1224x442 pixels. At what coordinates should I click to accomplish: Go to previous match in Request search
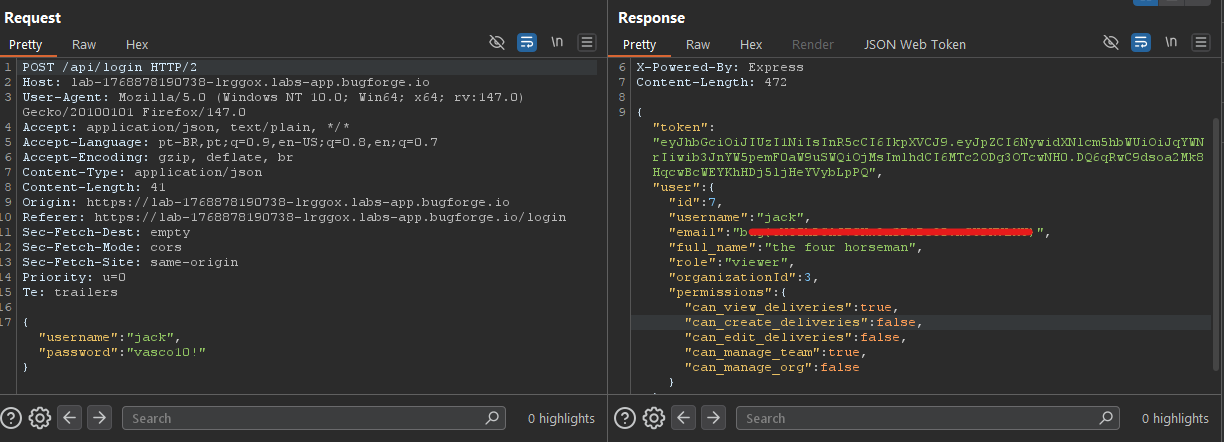point(70,418)
